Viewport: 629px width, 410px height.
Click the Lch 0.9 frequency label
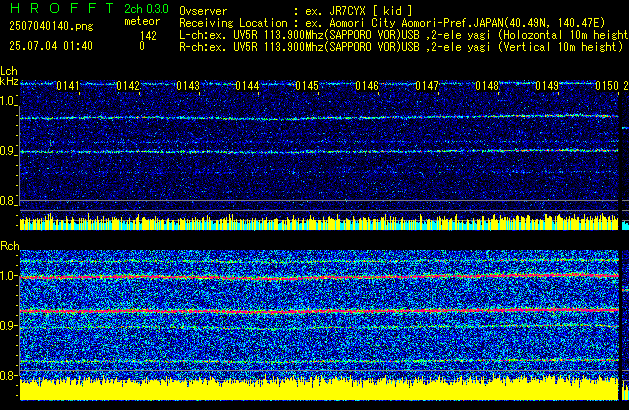click(x=8, y=151)
